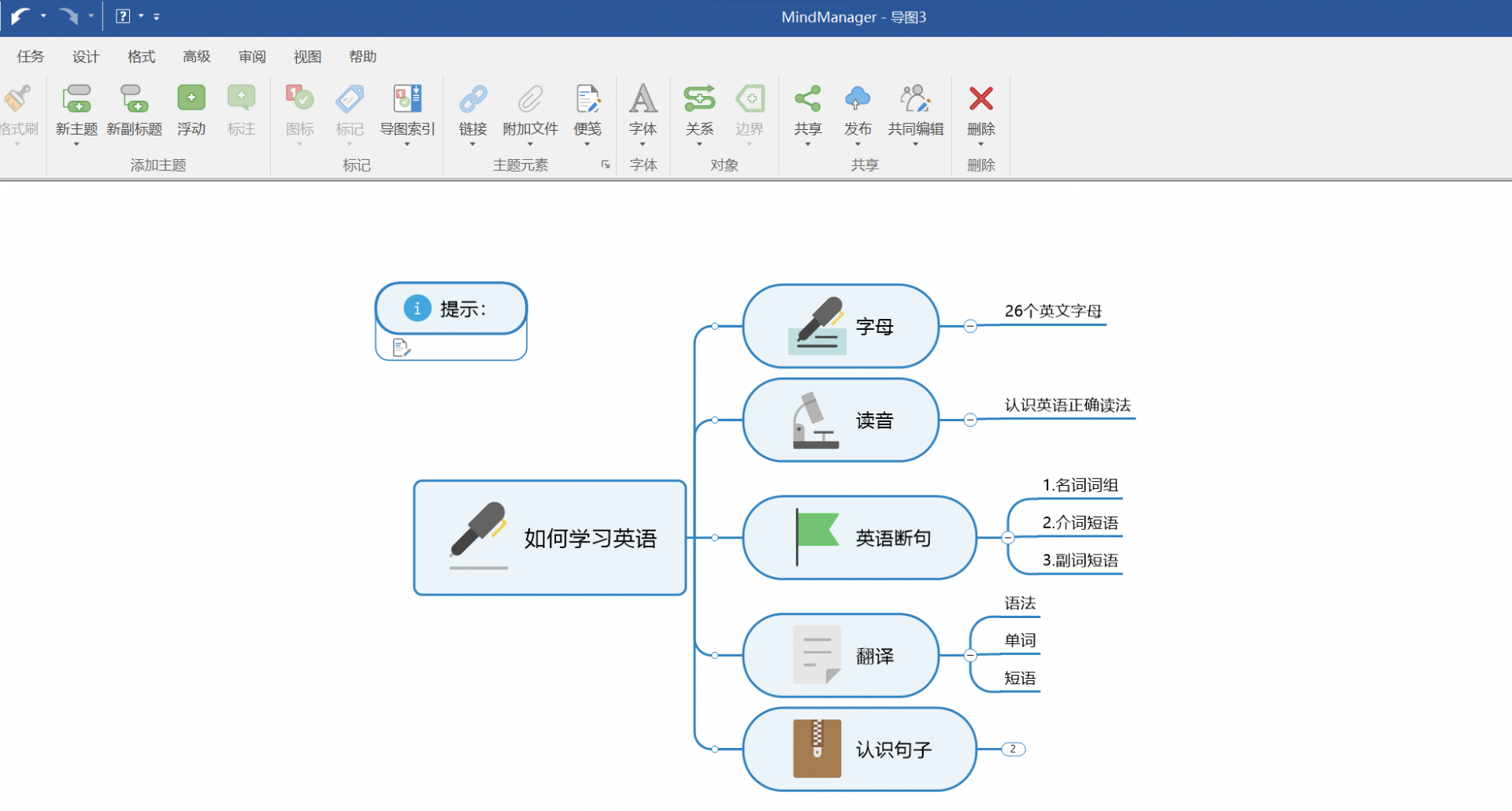Image resolution: width=1512 pixels, height=811 pixels.
Task: Open the 审阅 ribbon tab
Action: (x=252, y=57)
